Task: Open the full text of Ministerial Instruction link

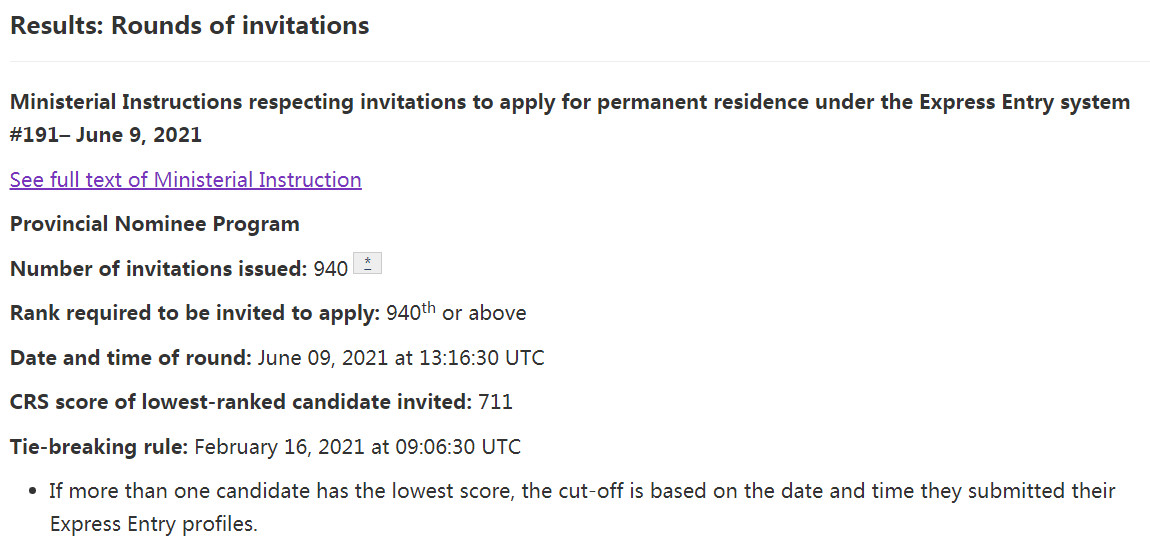Action: coord(185,180)
